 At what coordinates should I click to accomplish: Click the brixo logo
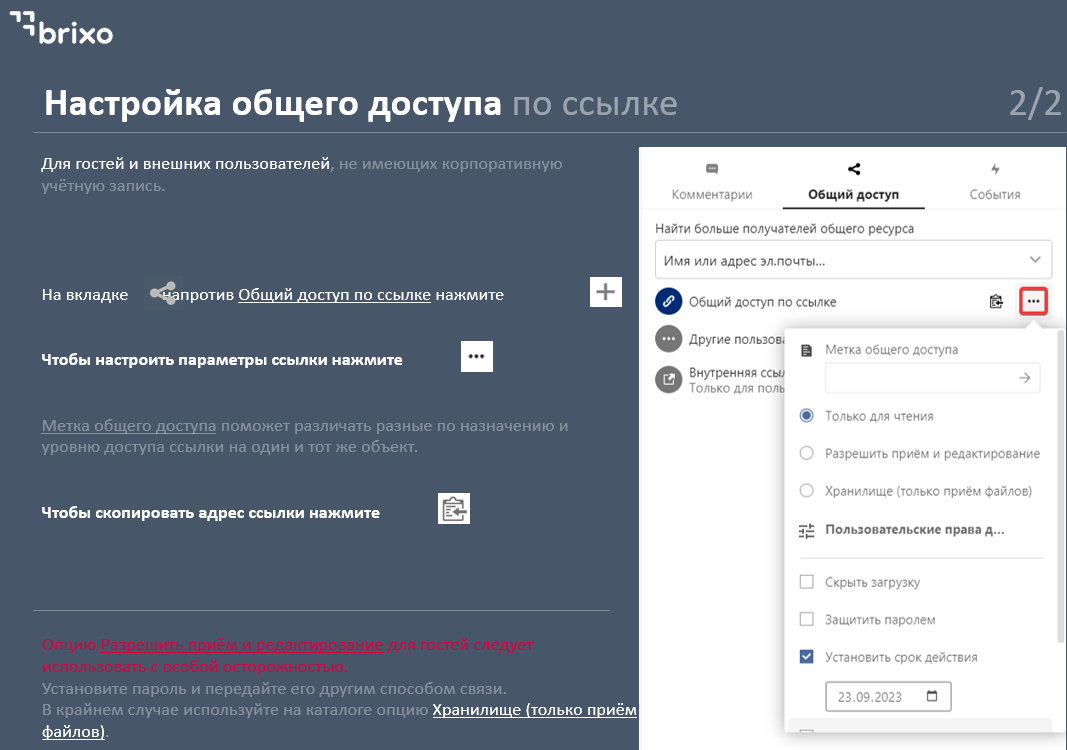click(x=61, y=28)
